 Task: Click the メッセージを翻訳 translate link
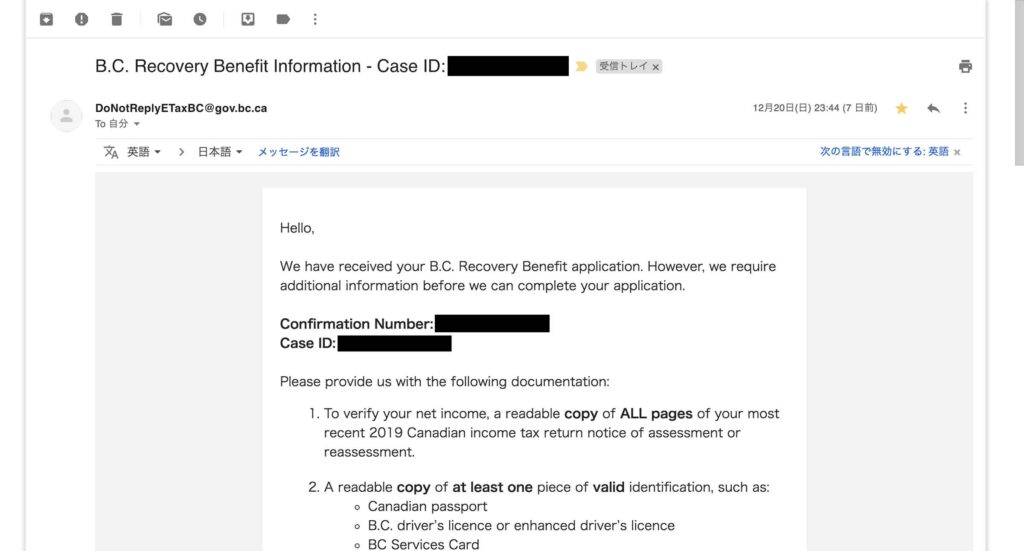click(x=299, y=152)
